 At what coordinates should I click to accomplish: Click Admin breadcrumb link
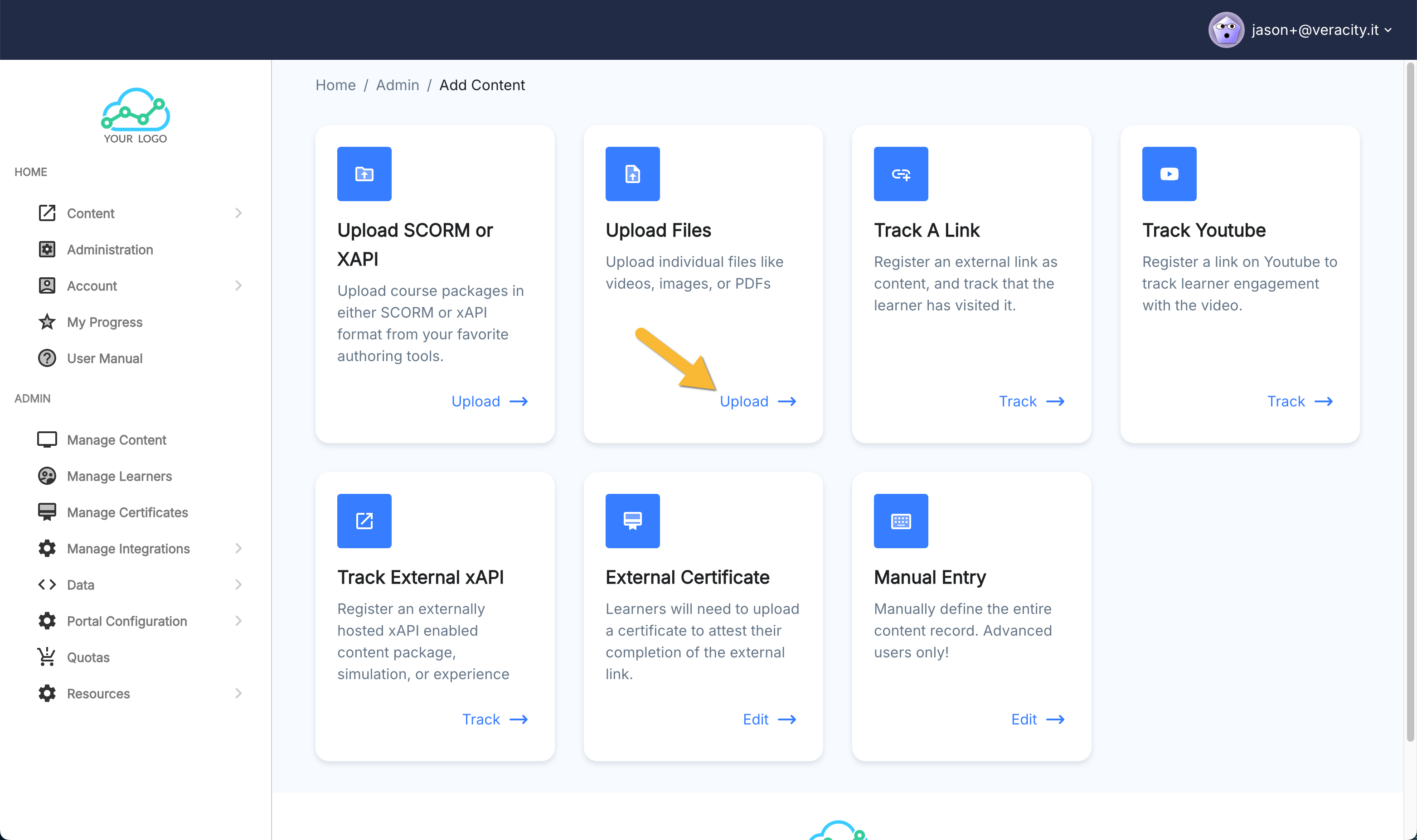[397, 85]
